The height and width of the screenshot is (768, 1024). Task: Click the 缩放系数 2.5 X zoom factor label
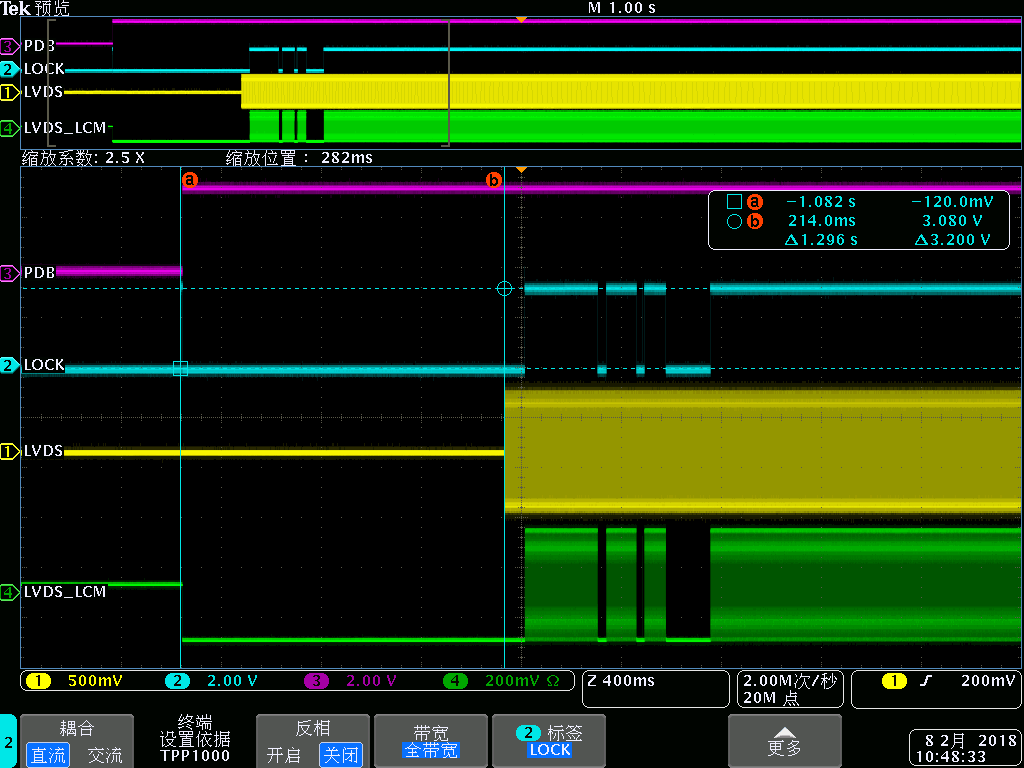[x=83, y=158]
